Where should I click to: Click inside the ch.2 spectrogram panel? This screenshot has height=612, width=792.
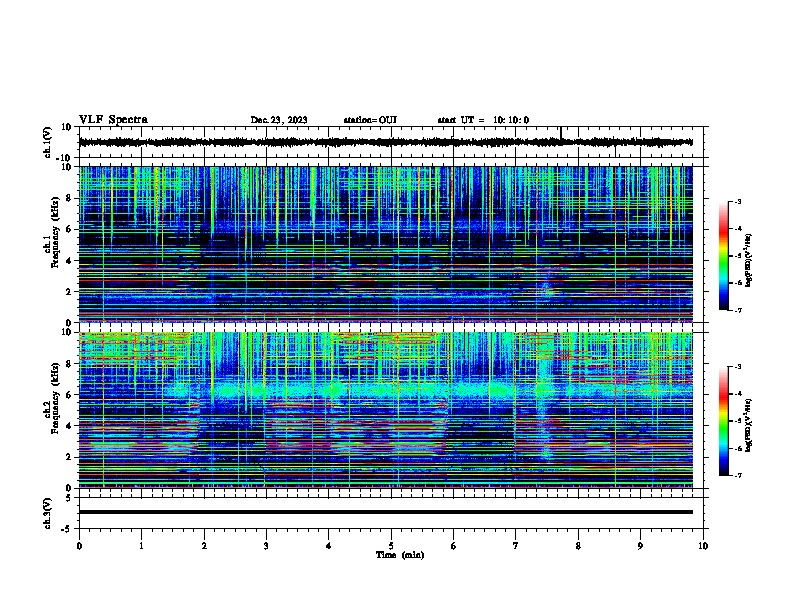385,410
